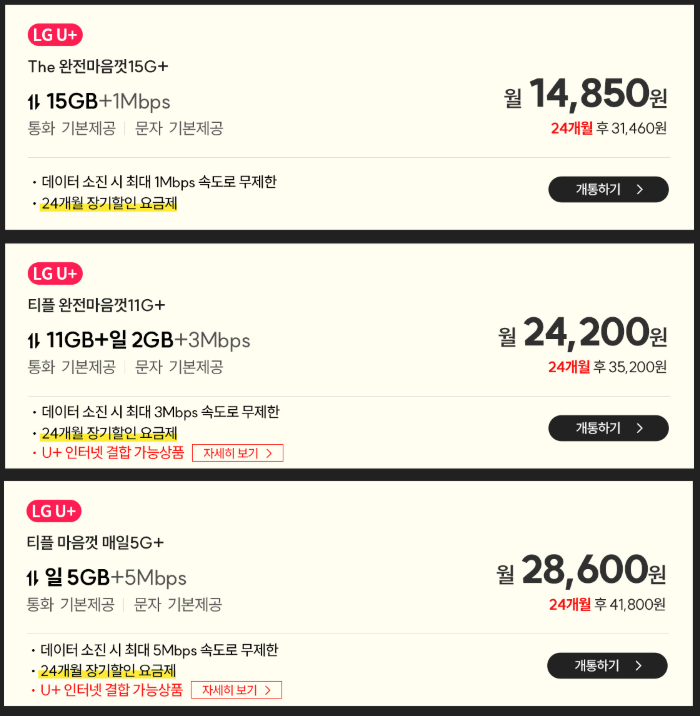
Task: Select 티플 마음껏 매일5G+ plan title
Action: pos(95,542)
